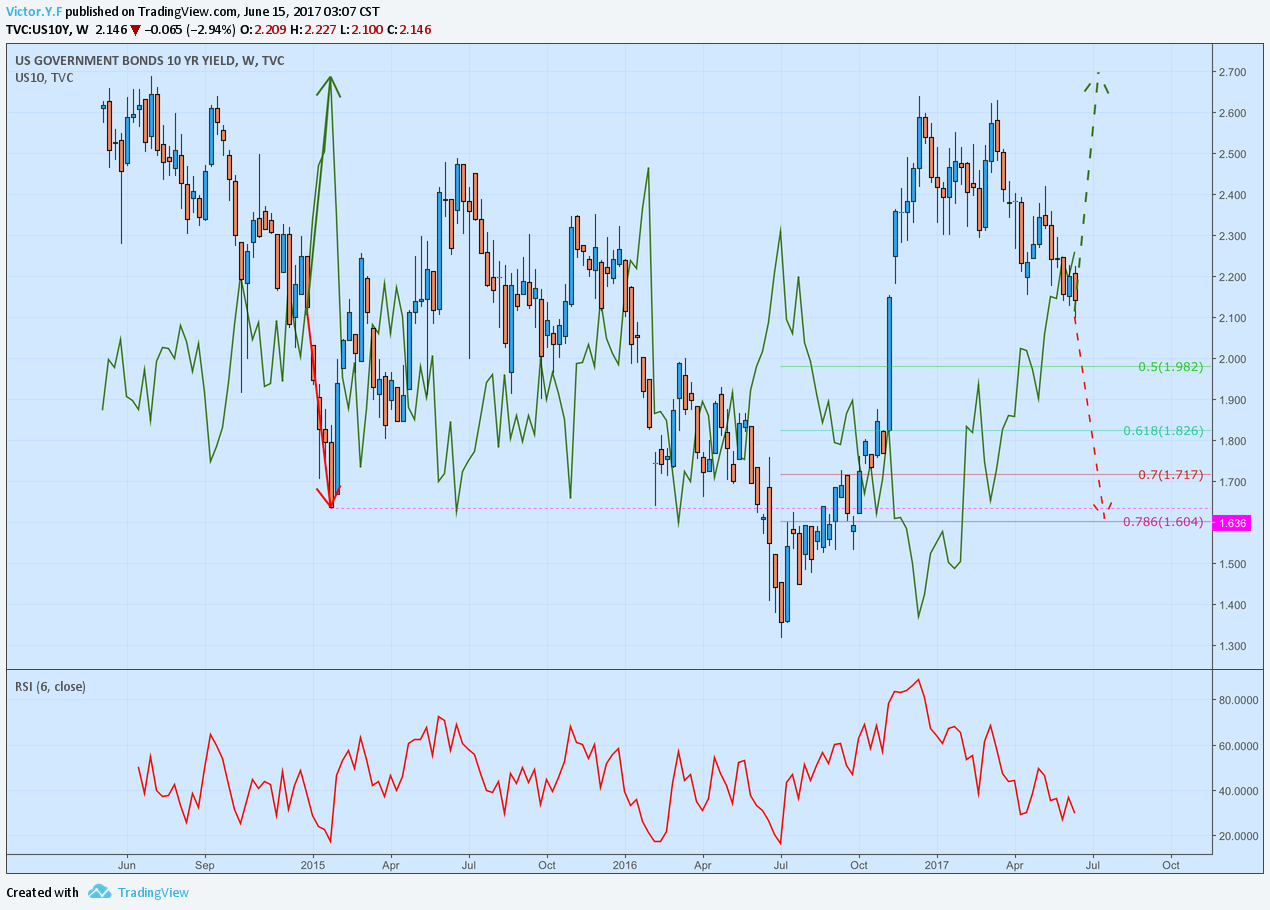Click the 2015 label on time axis

(x=313, y=865)
